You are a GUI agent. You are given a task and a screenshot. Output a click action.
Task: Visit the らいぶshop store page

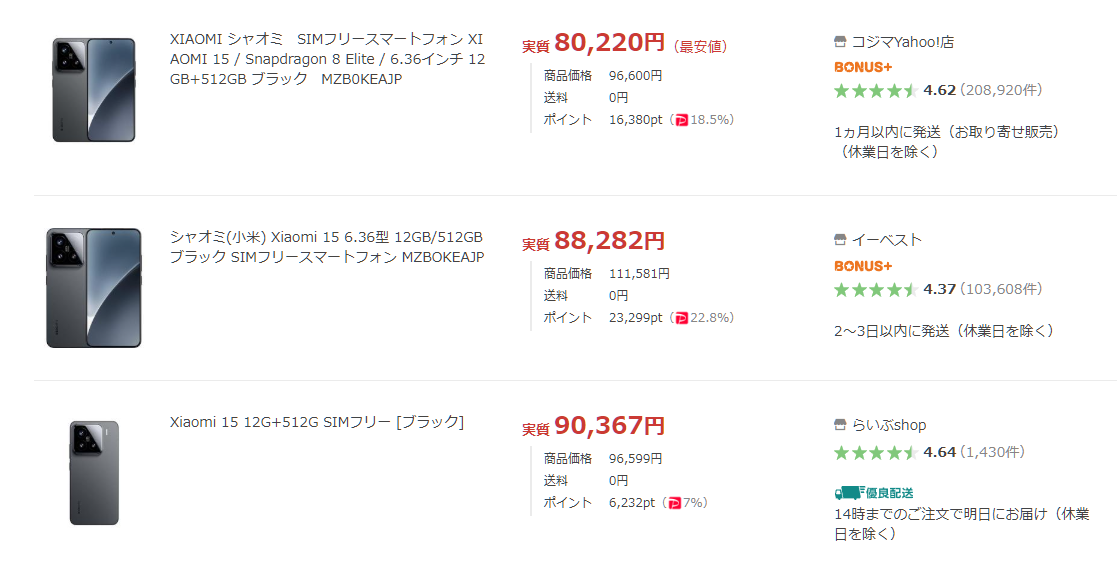pyautogui.click(x=888, y=425)
